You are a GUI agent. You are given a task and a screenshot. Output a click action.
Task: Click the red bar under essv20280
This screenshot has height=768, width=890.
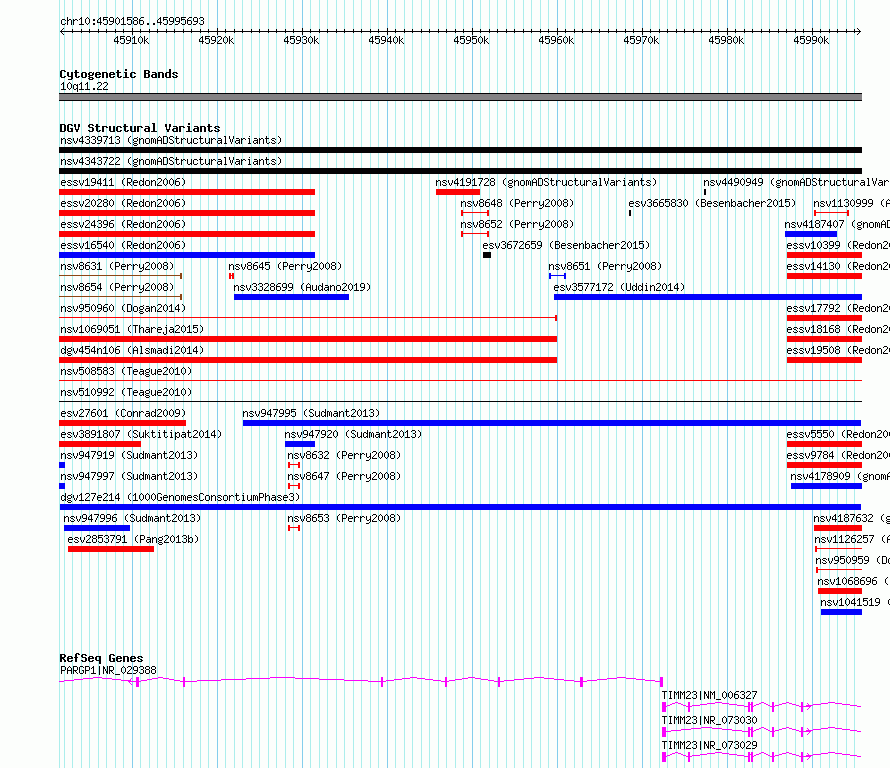187,213
